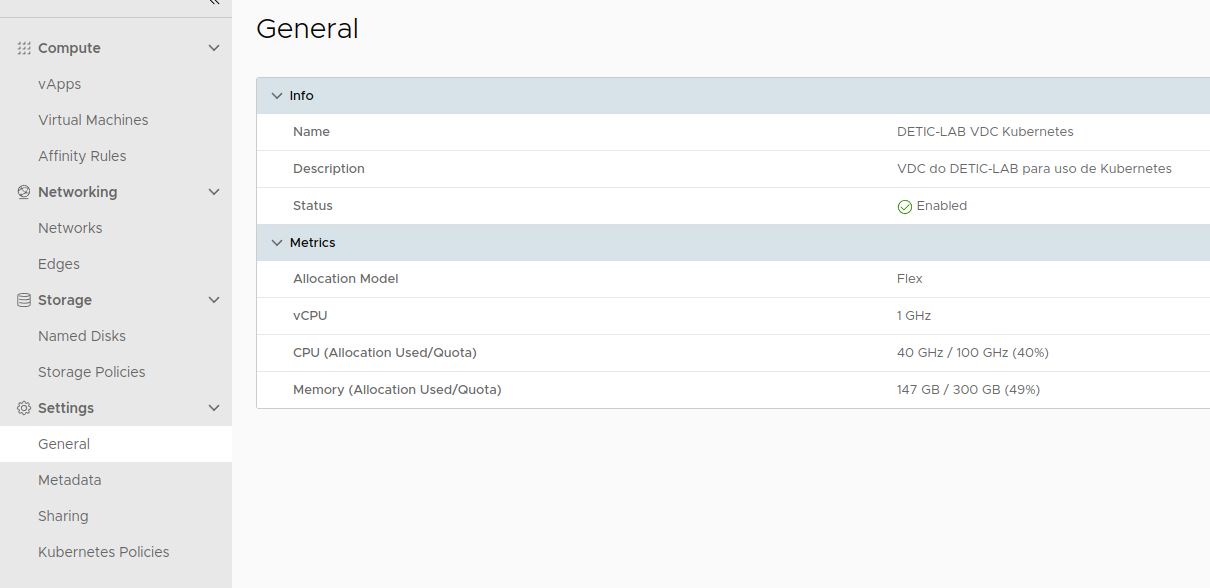This screenshot has width=1210, height=588.
Task: Select Named Disks in sidebar
Action: click(82, 336)
